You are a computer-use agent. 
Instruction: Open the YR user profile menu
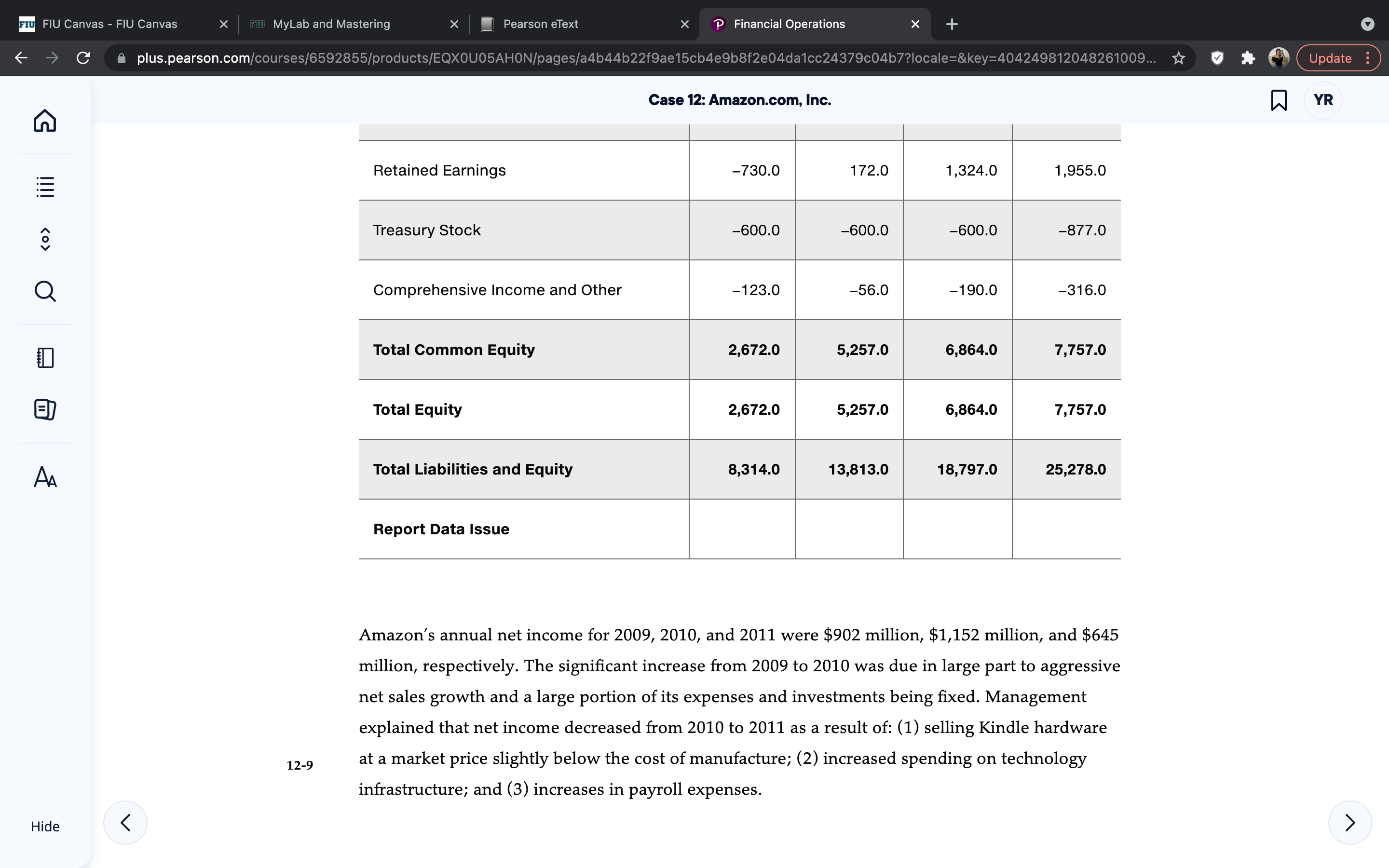(1323, 100)
